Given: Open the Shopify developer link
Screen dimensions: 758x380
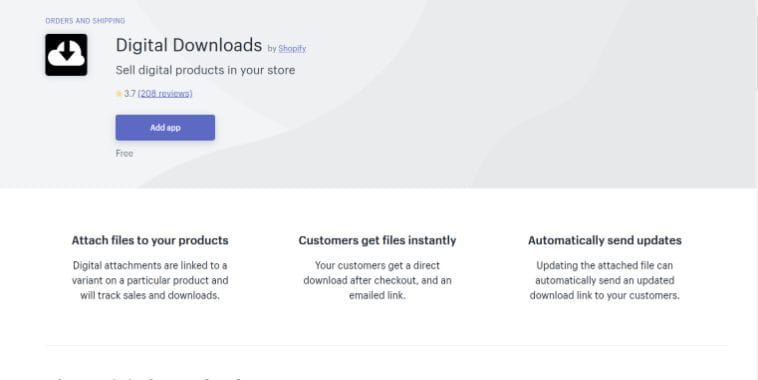Looking at the screenshot, I should click(x=292, y=48).
